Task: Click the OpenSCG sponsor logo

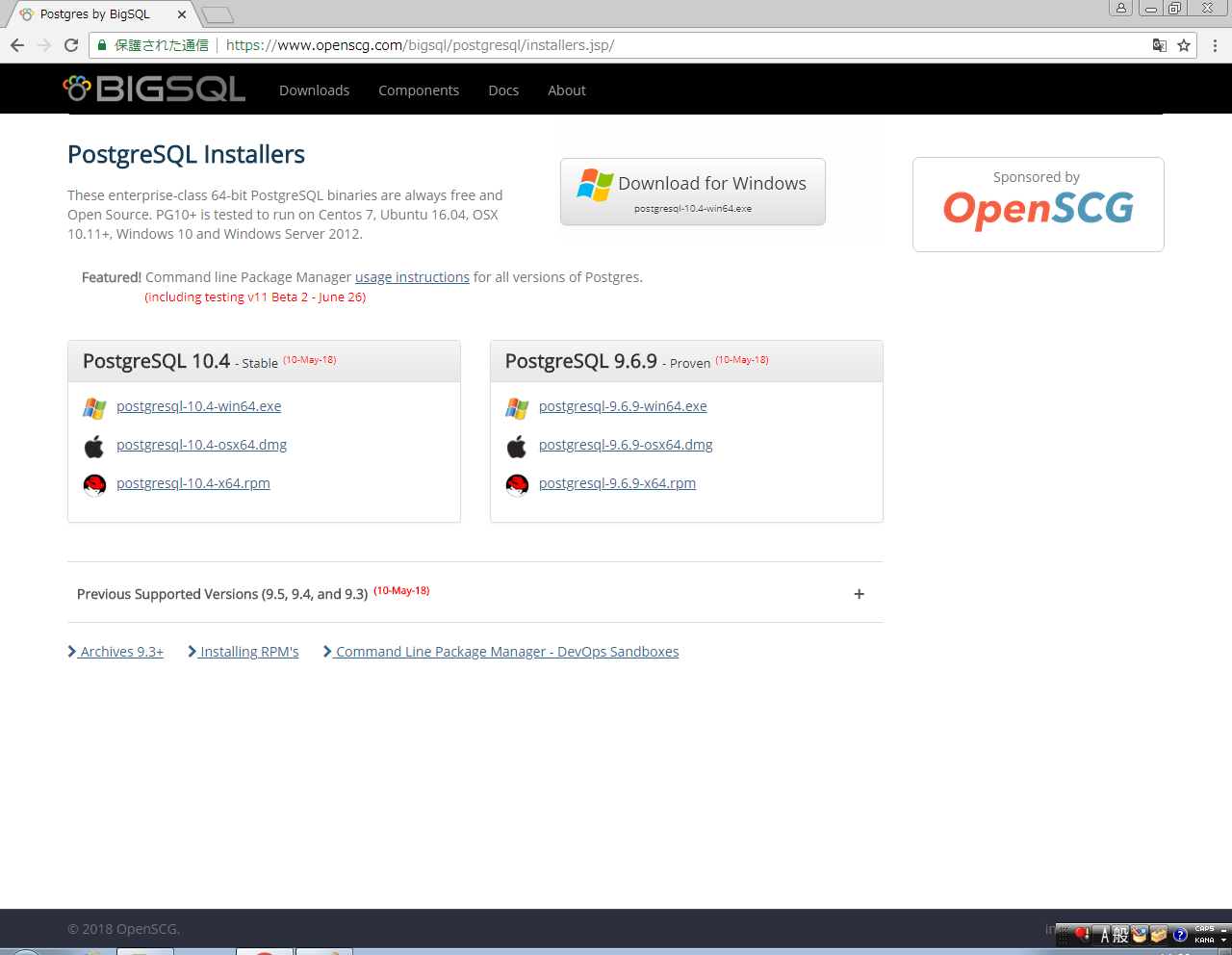Action: coord(1039,209)
